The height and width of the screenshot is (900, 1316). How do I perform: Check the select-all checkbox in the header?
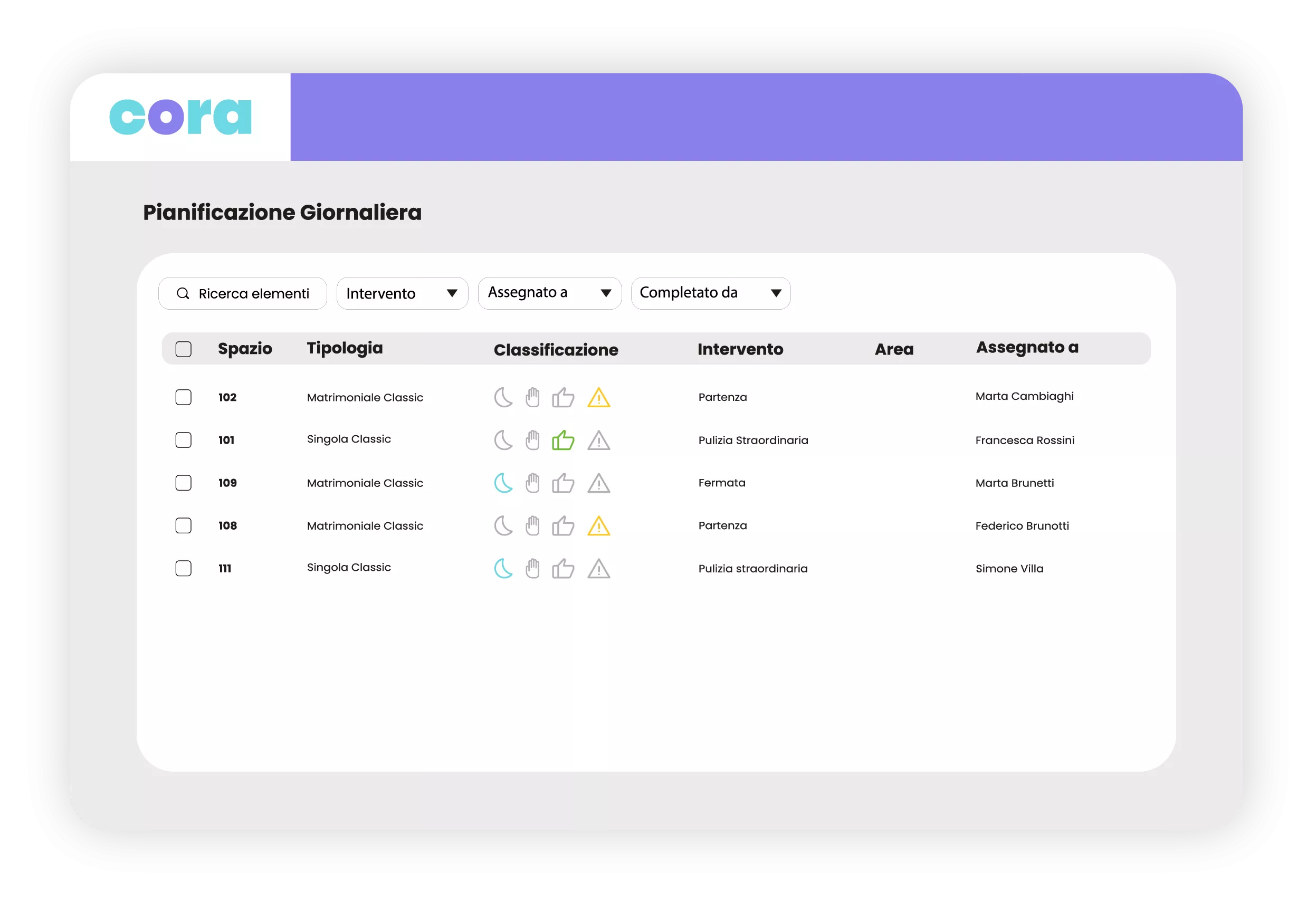click(x=184, y=349)
